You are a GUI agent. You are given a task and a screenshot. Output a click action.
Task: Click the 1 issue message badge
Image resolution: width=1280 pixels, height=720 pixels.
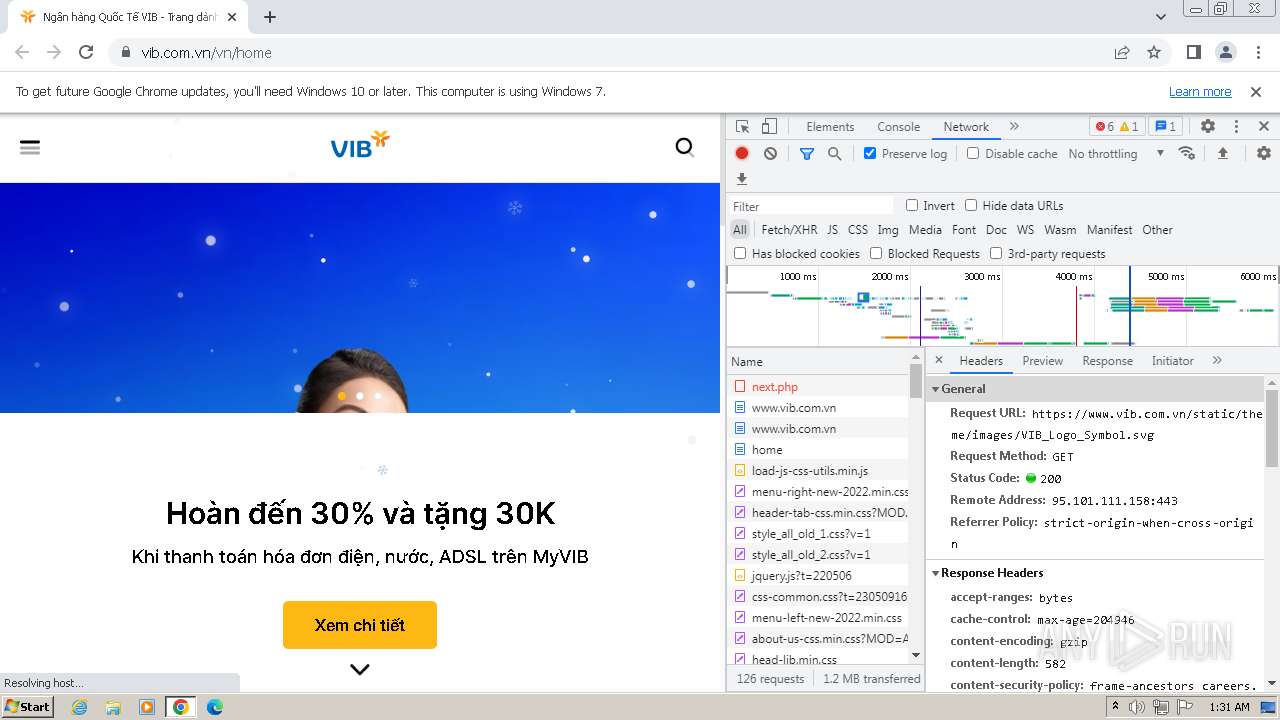tap(1164, 127)
